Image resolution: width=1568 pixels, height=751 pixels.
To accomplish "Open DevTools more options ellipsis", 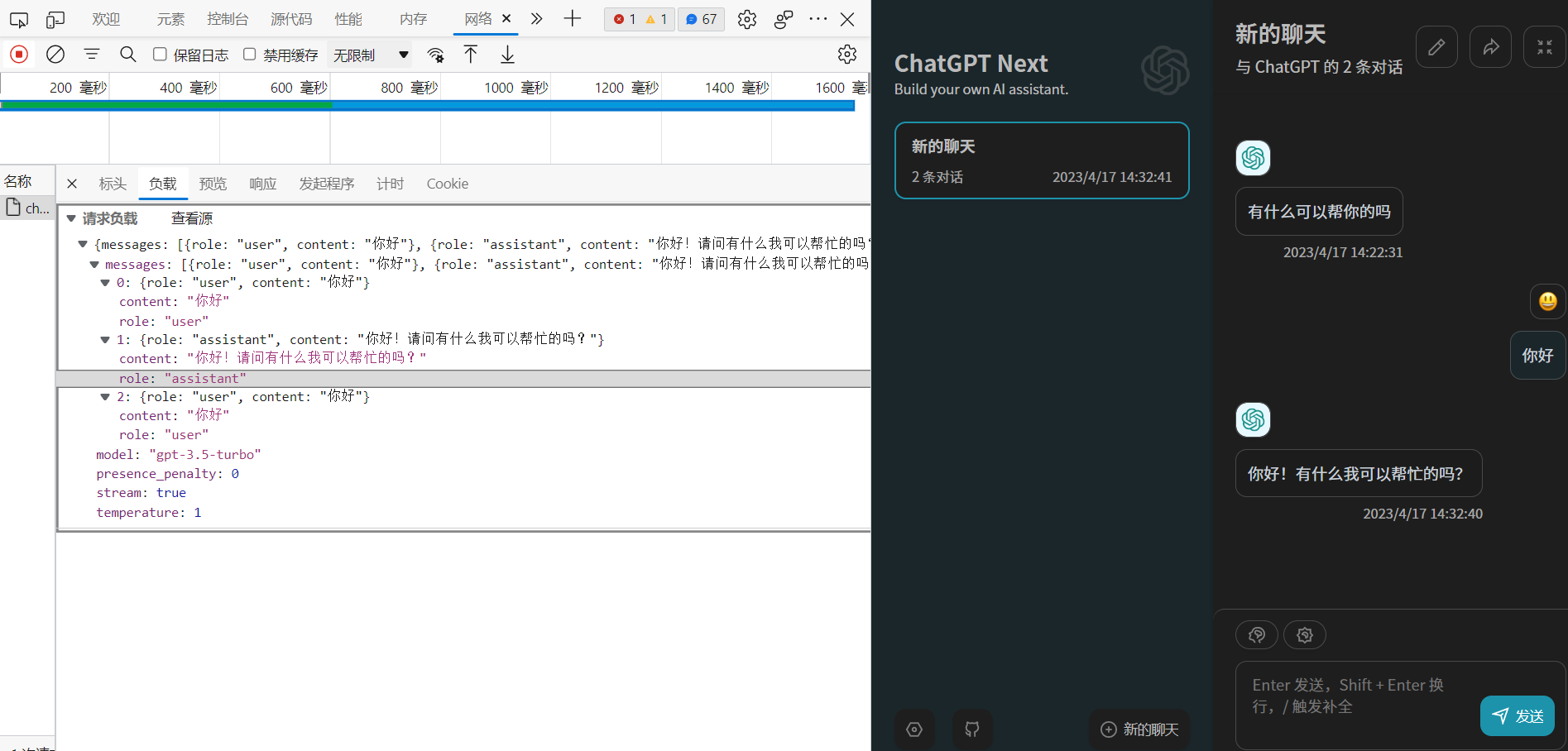I will click(818, 19).
